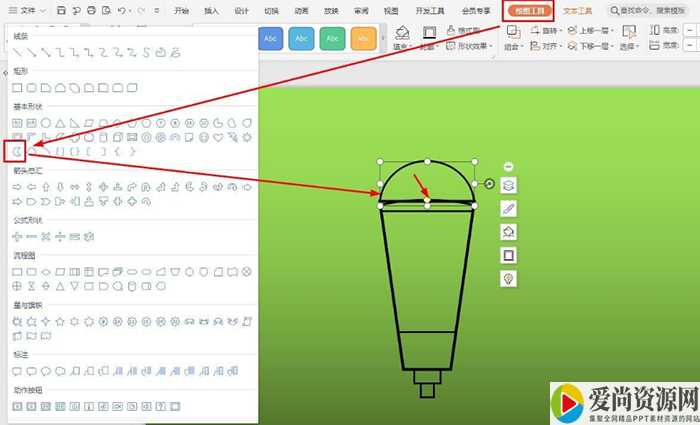This screenshot has height=425, width=700.
Task: Insert the right arrow block shape
Action: (x=17, y=186)
